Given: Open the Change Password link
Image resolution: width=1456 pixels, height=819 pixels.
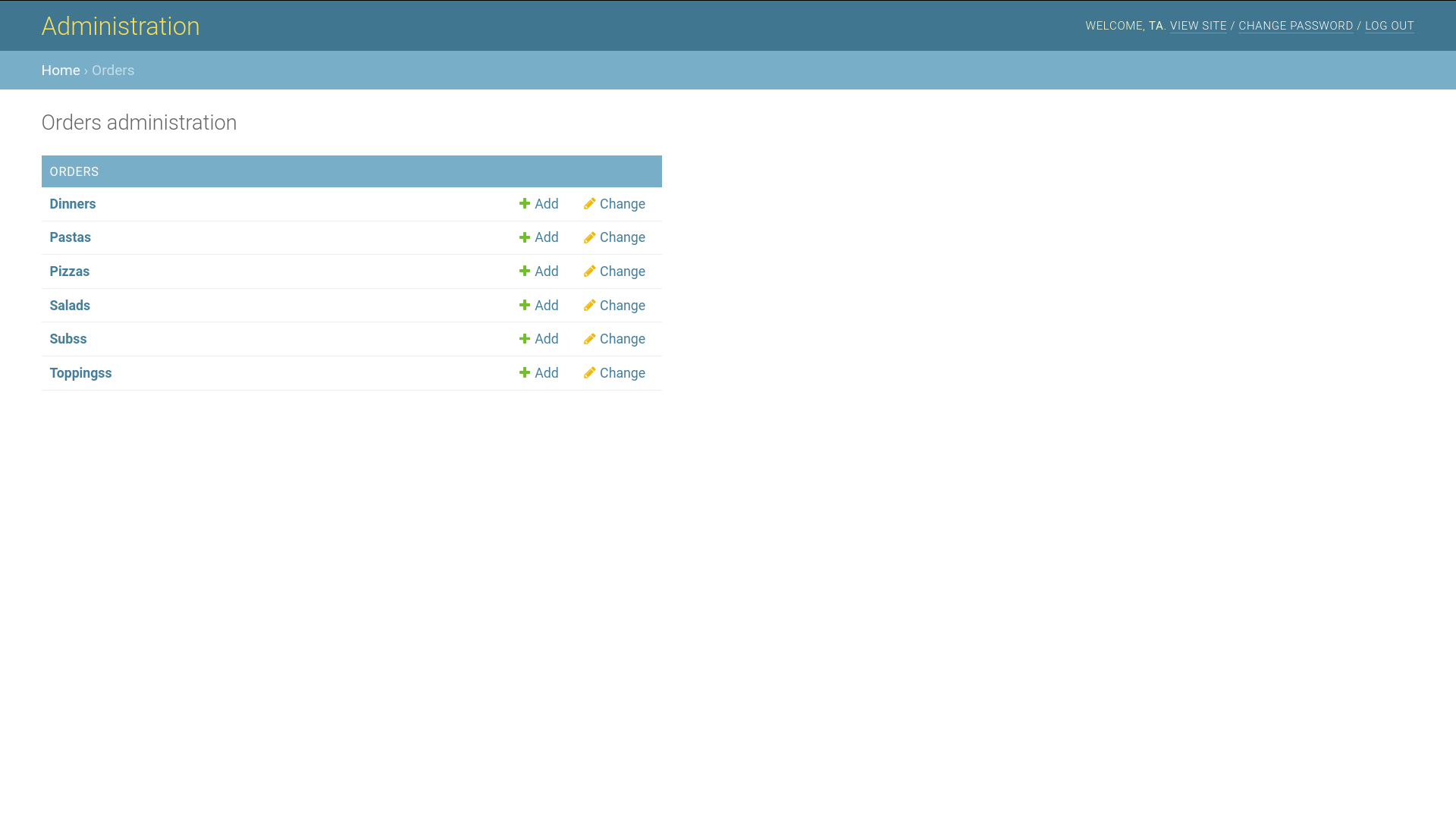Looking at the screenshot, I should (1295, 26).
